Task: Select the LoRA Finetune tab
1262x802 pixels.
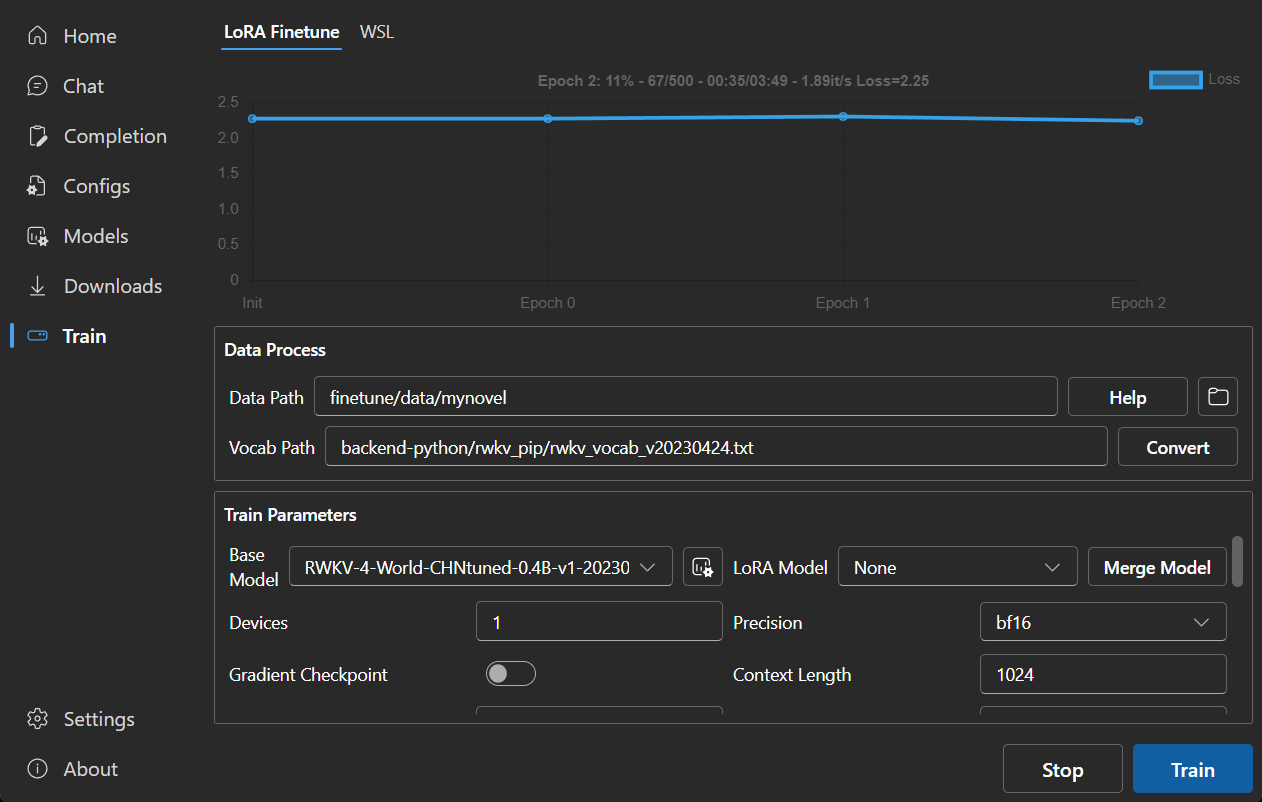Action: click(281, 32)
